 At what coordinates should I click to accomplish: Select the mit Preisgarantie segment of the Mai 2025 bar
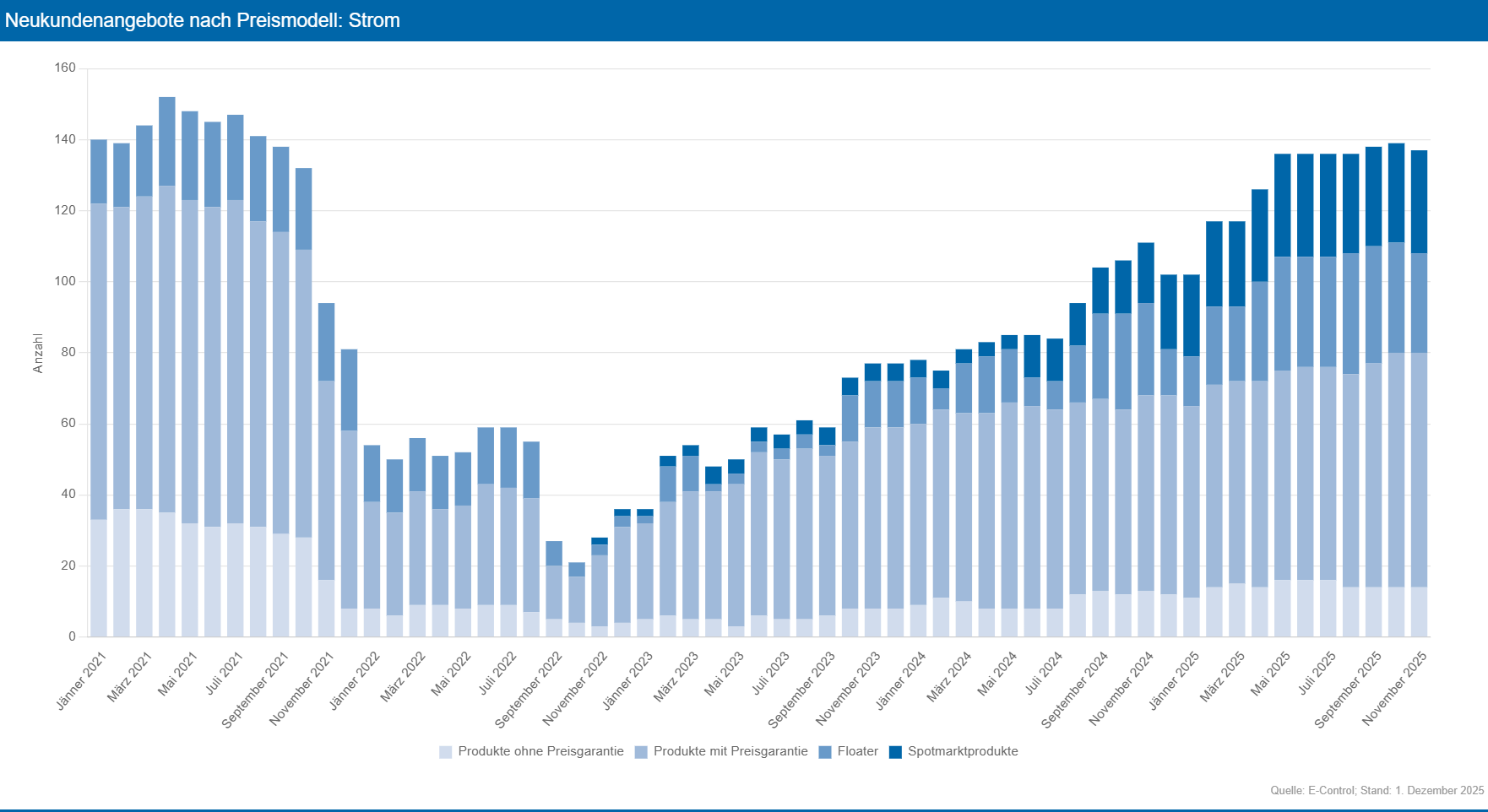pos(1282,474)
